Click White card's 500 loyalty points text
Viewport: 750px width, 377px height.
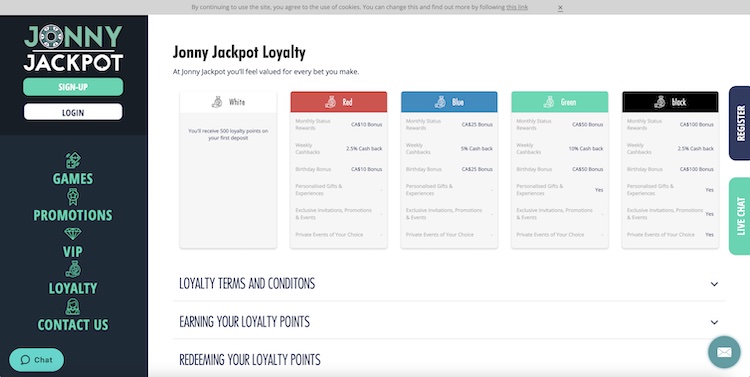coord(228,134)
